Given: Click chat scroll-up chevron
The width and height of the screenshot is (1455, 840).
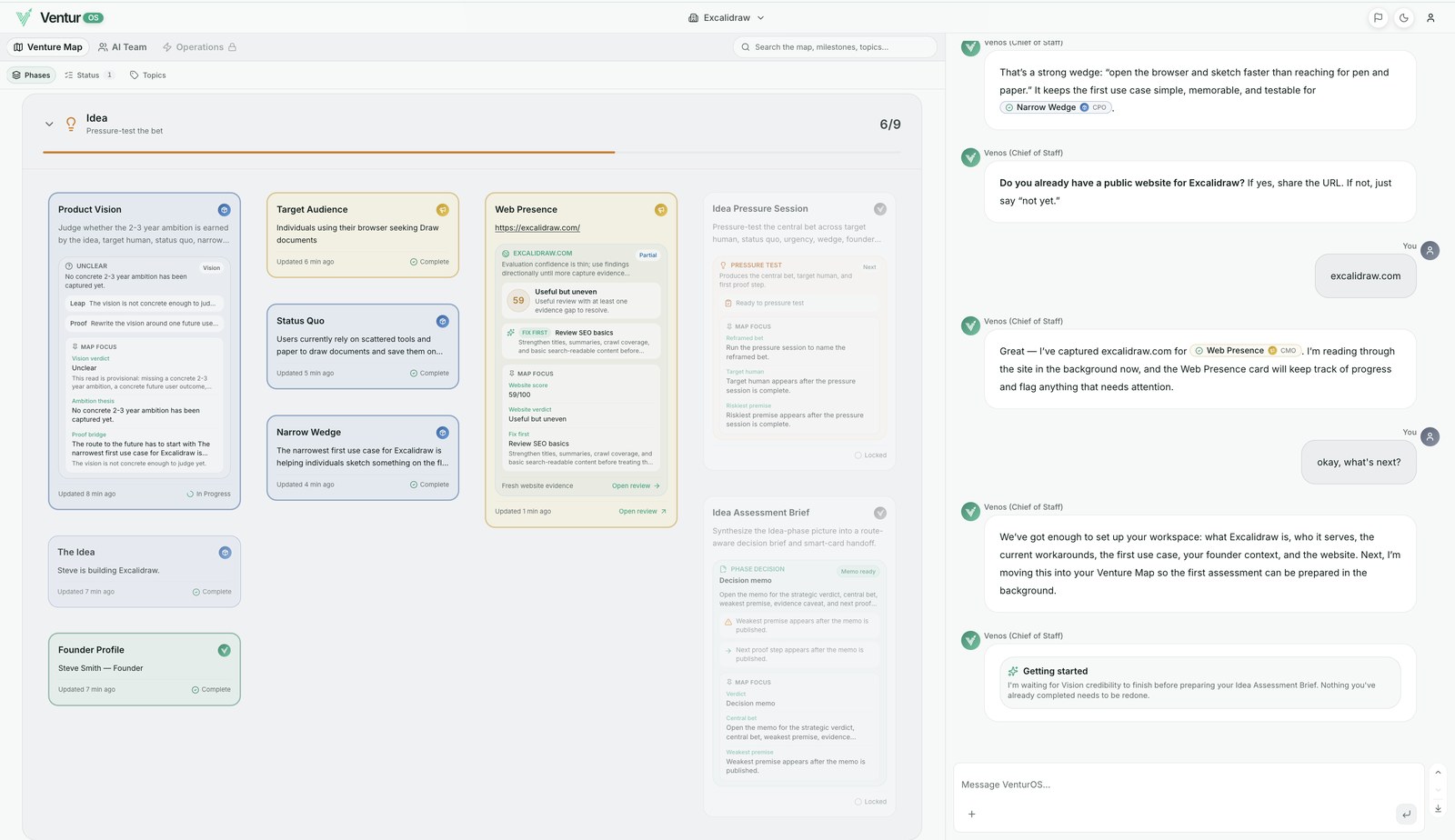Looking at the screenshot, I should pos(1438,773).
